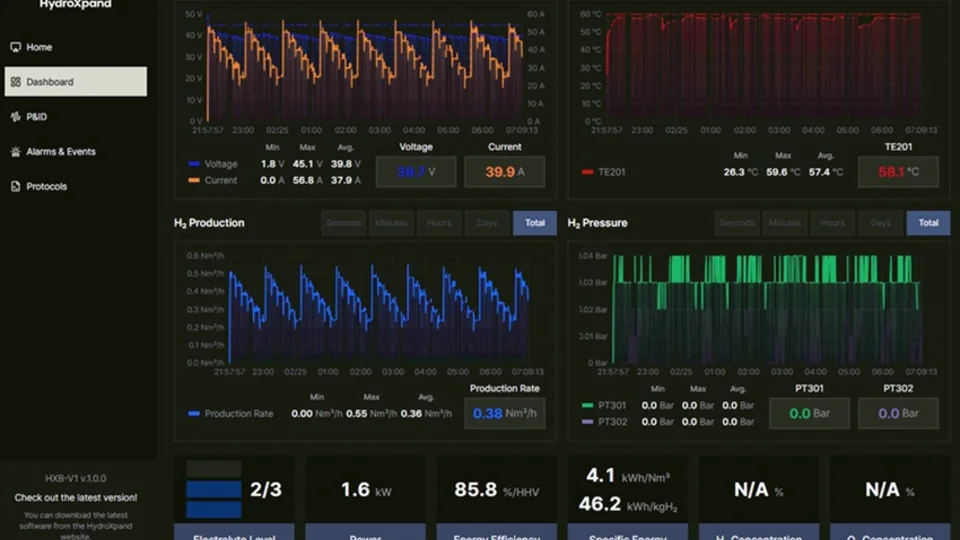Viewport: 960px width, 540px height.
Task: Click the Alarms & Events bell icon
Action: pyautogui.click(x=15, y=152)
